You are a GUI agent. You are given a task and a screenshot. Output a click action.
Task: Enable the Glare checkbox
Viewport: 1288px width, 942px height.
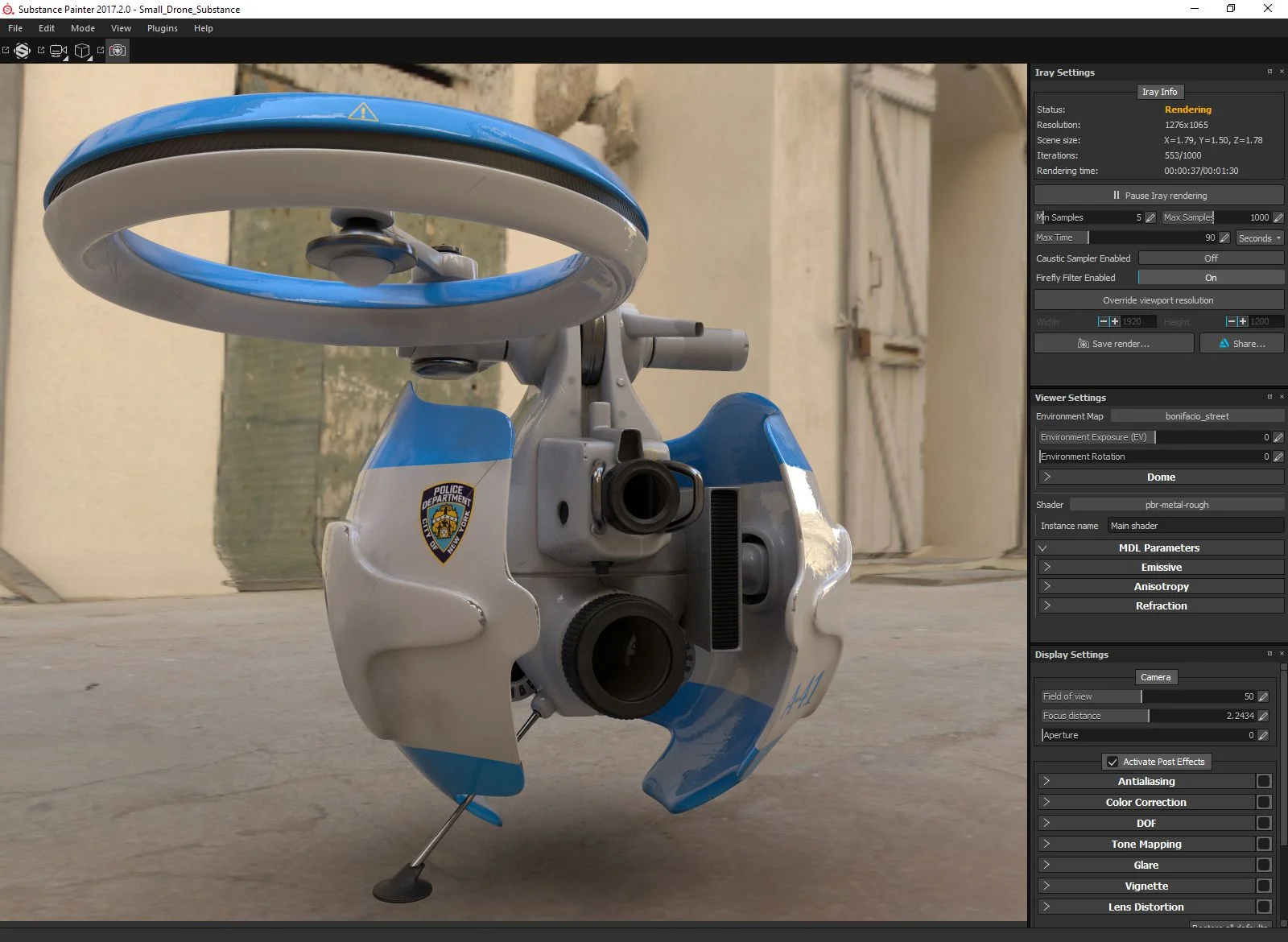[x=1264, y=865]
